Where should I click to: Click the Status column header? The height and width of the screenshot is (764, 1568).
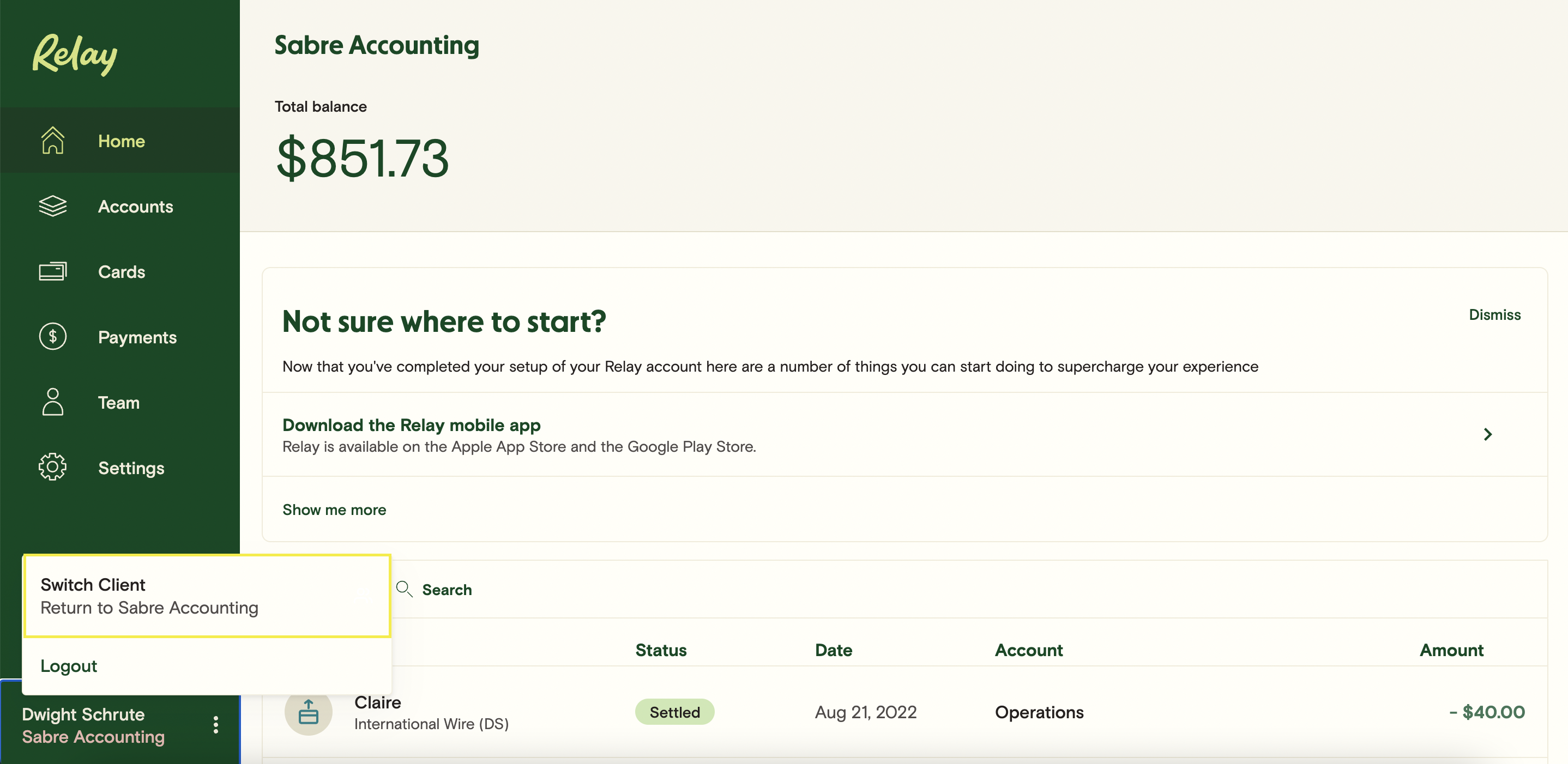click(661, 650)
